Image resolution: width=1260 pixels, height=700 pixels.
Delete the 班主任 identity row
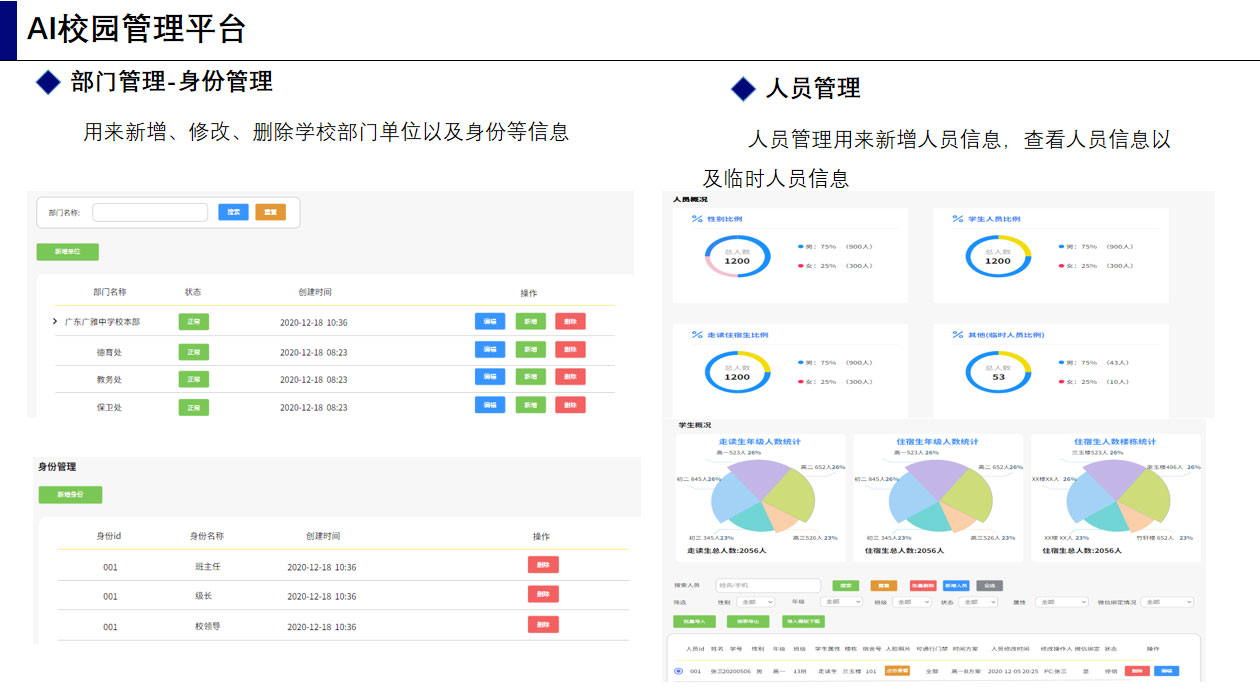543,565
